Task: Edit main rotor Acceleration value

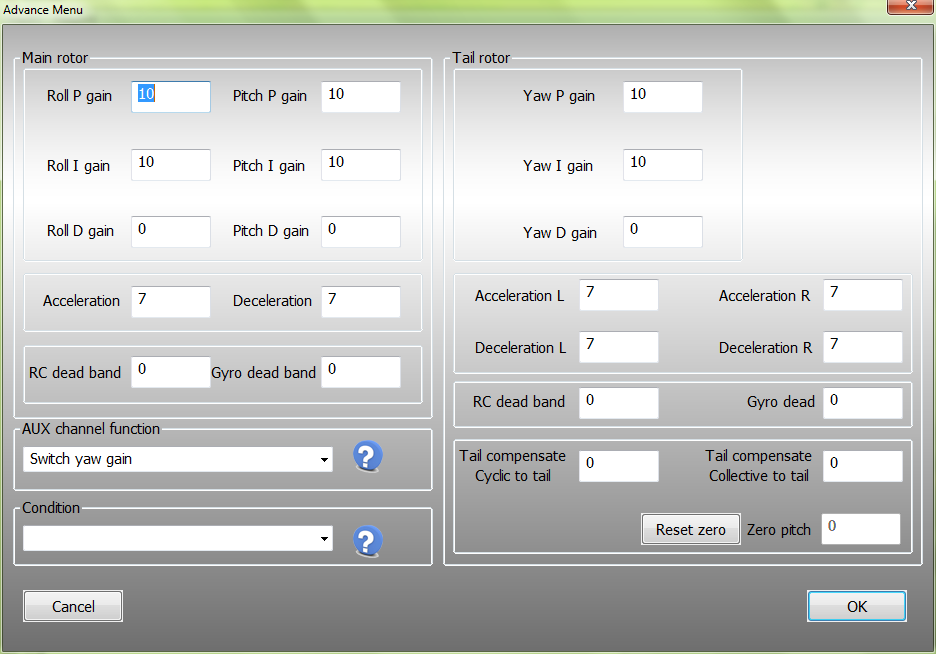Action: (171, 301)
